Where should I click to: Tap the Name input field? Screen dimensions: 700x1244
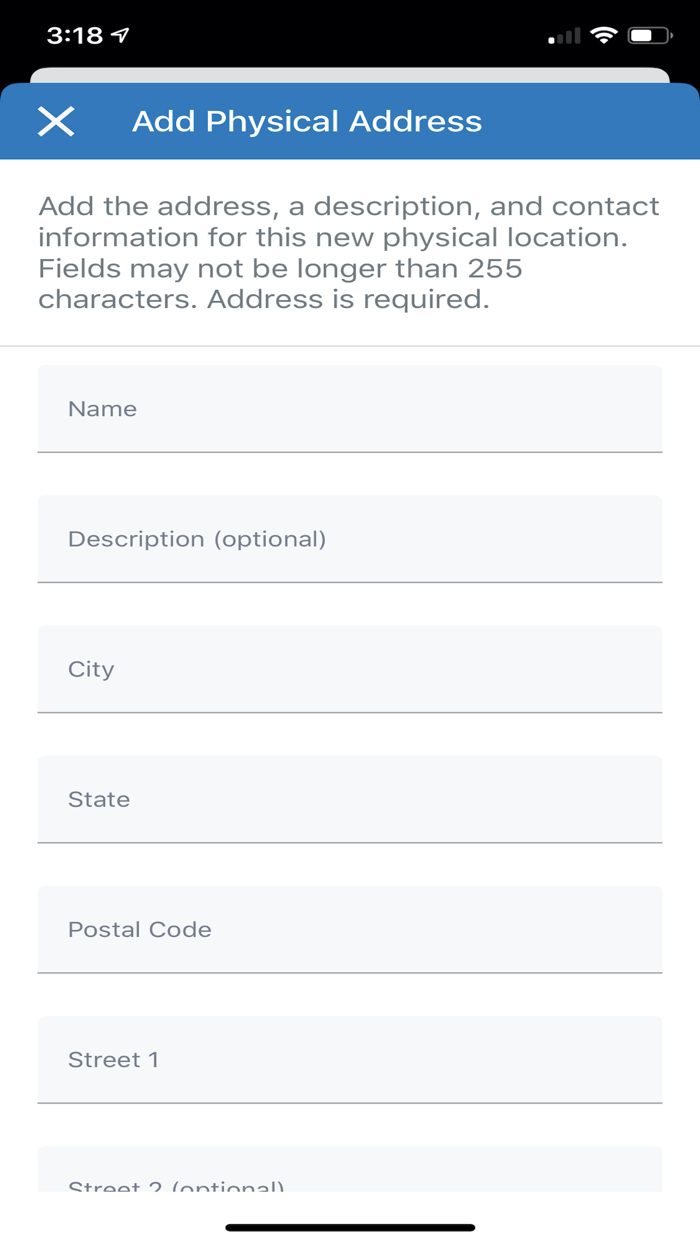pos(350,409)
